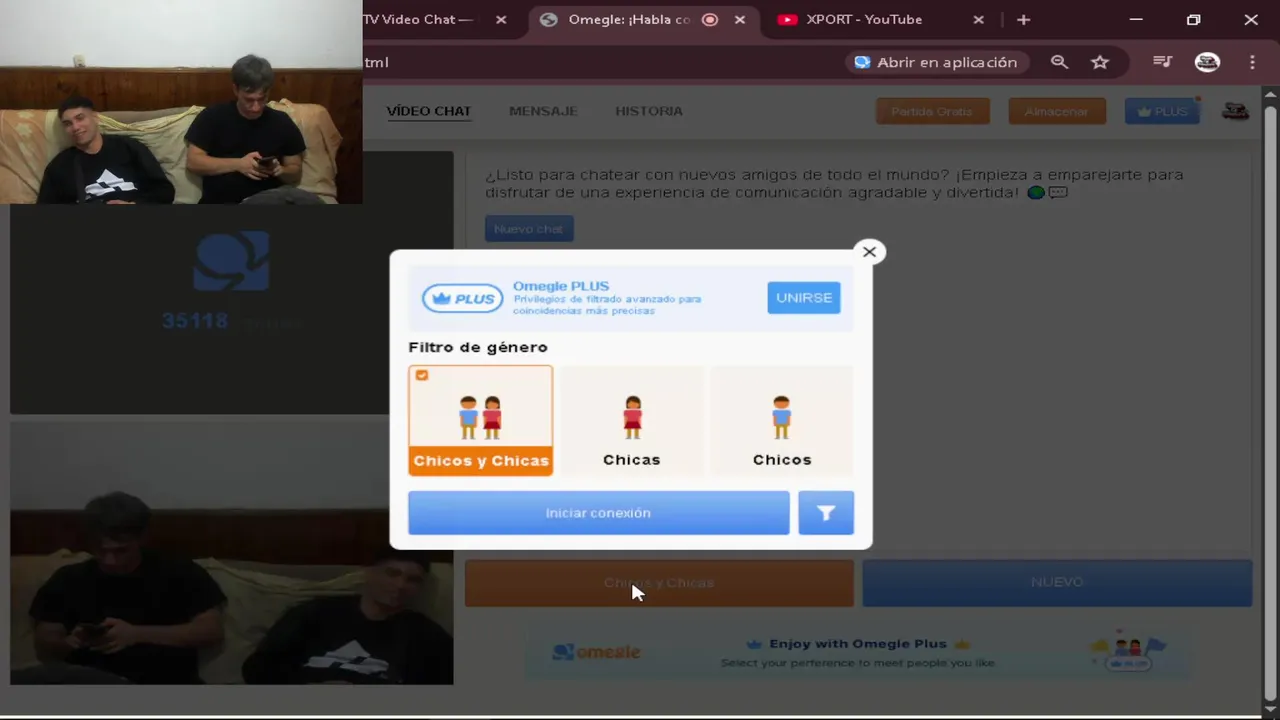Click the recording indicator on the Omegle tab

point(710,19)
